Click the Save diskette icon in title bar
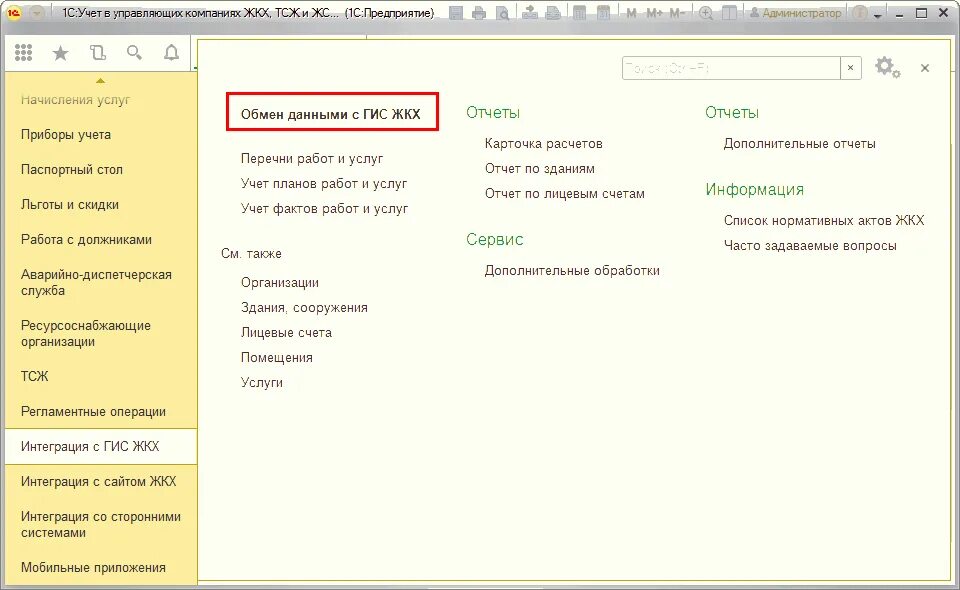This screenshot has width=960, height=590. point(456,13)
